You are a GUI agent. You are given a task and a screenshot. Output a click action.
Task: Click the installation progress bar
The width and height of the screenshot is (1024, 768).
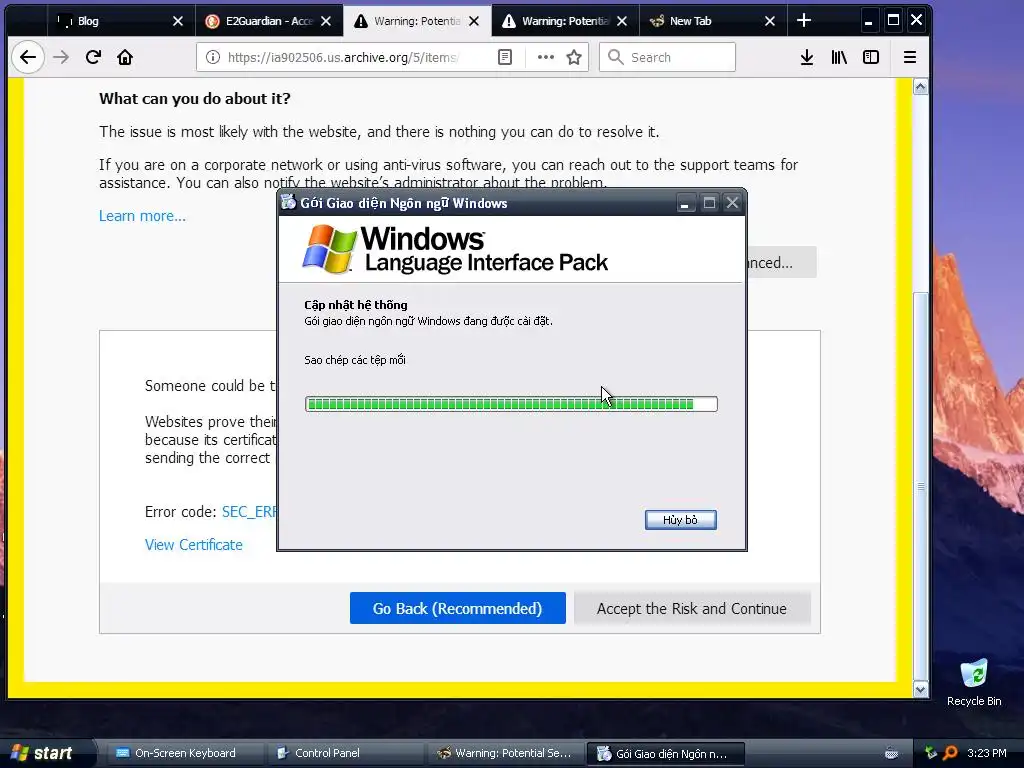pos(511,404)
